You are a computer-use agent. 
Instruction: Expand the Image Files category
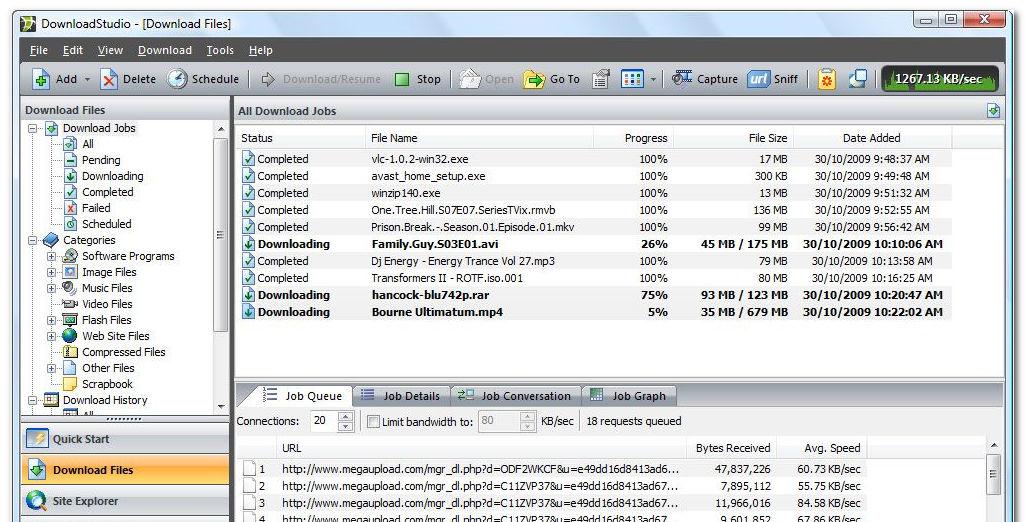click(51, 272)
